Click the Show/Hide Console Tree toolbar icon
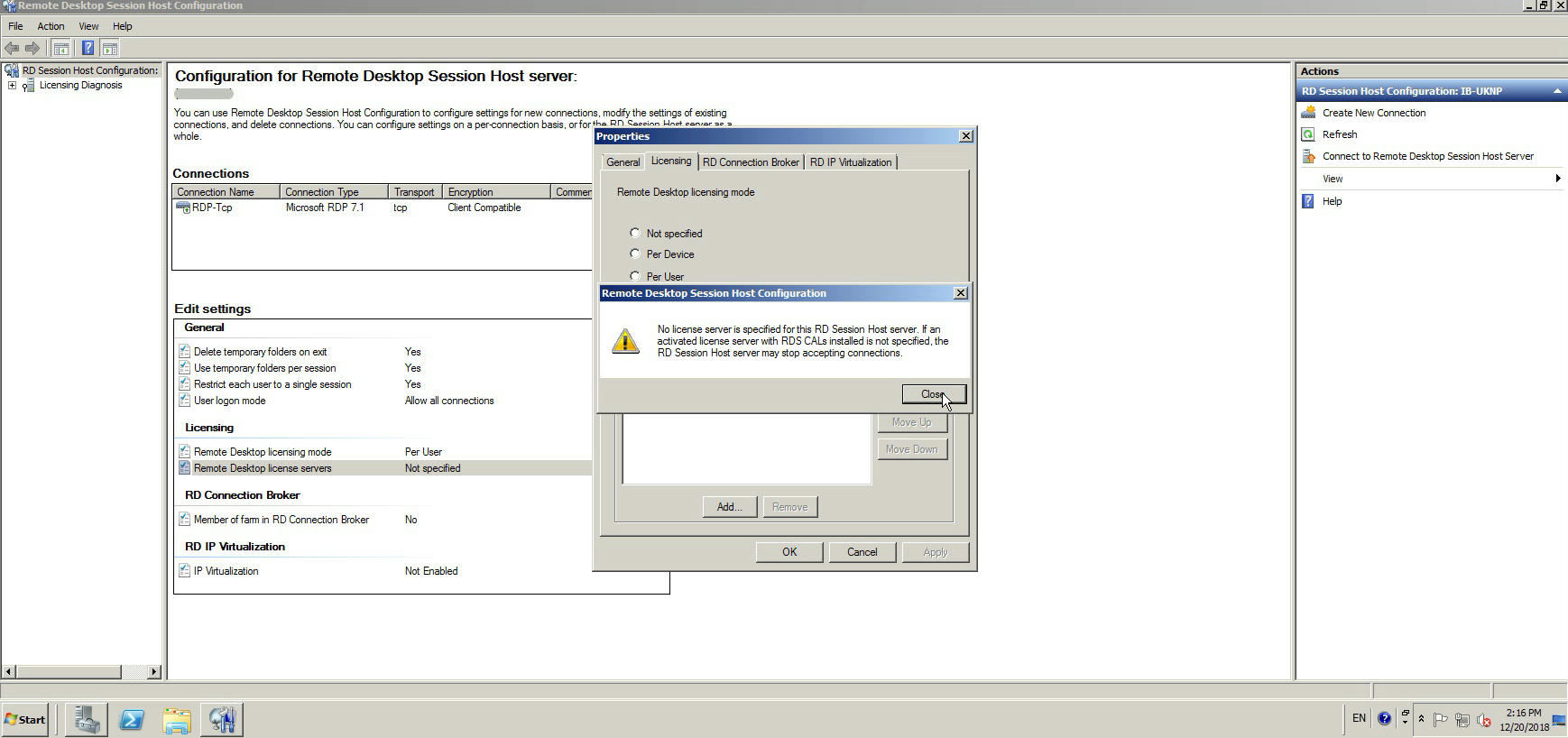The width and height of the screenshot is (1568, 738). click(60, 48)
